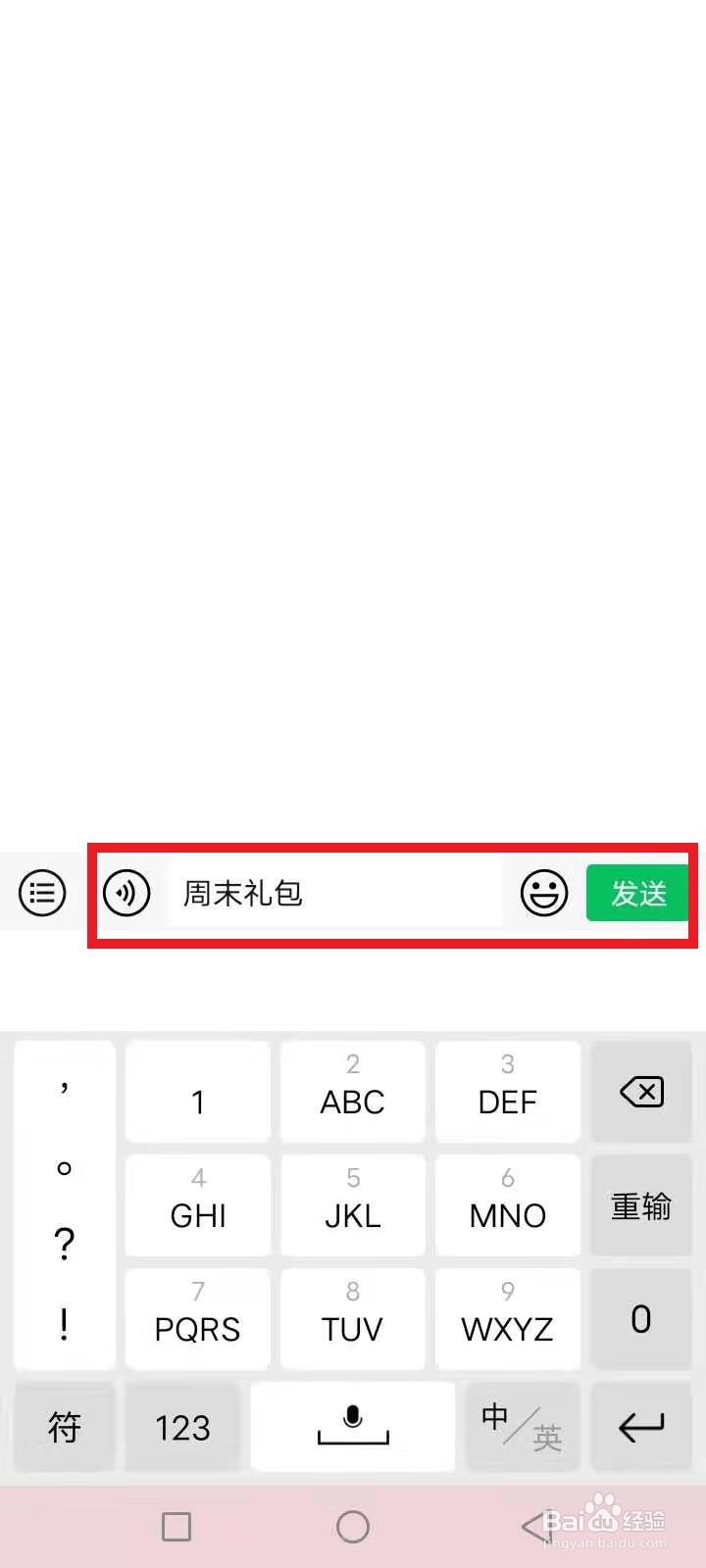Tap the green 发送 send button
706x1568 pixels.
(x=637, y=893)
